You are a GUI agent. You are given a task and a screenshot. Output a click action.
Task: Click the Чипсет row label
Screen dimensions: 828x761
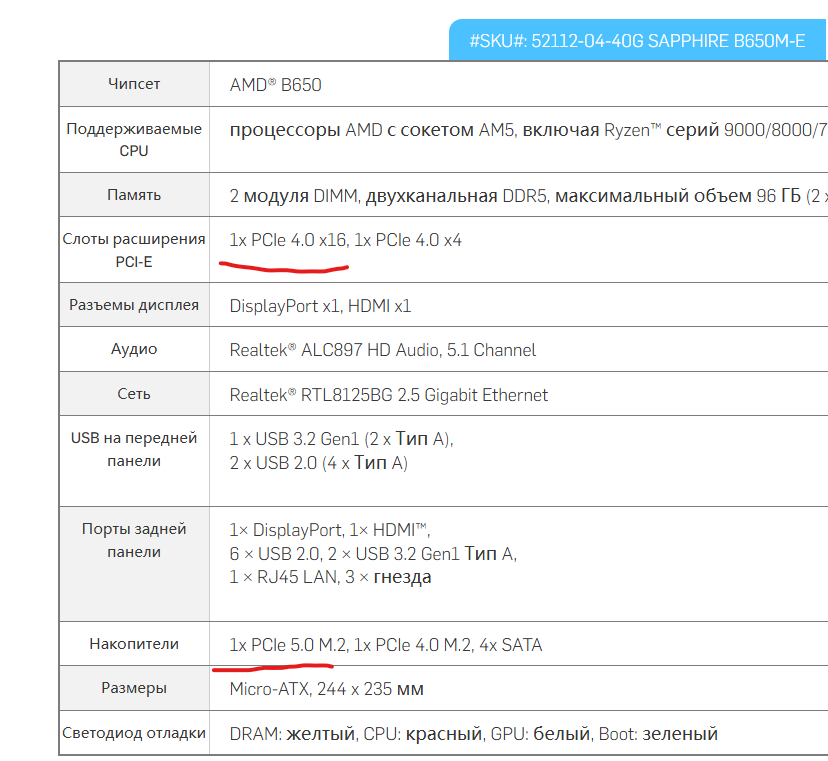[134, 85]
